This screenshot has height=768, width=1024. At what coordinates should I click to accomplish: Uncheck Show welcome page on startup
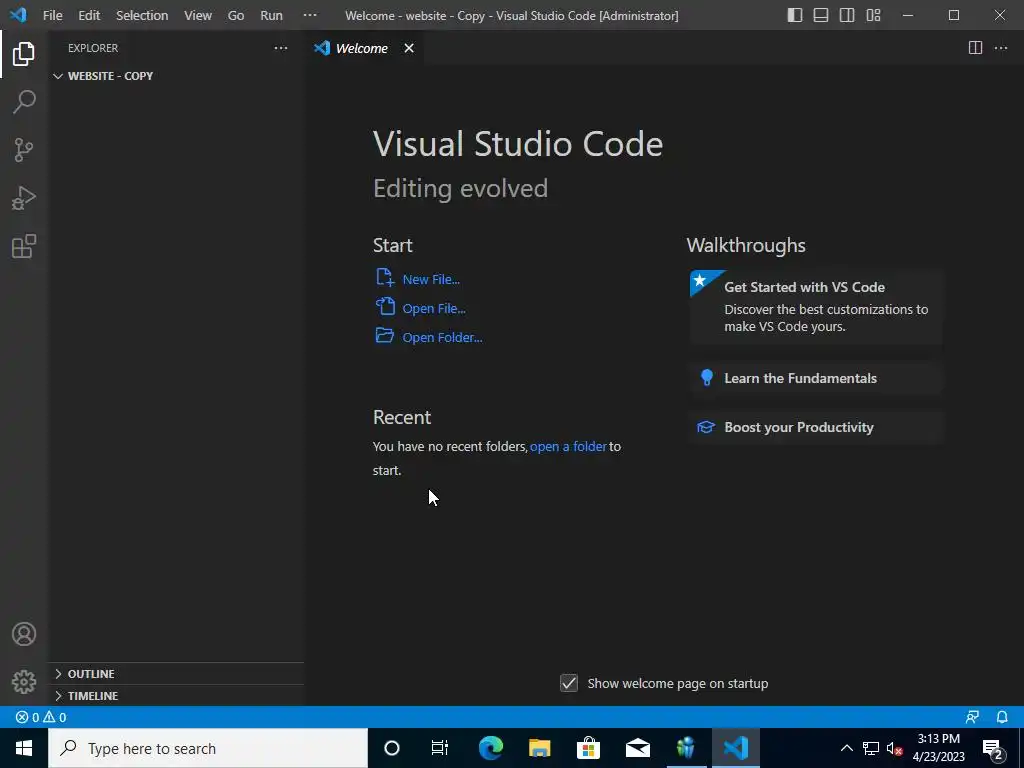tap(569, 683)
